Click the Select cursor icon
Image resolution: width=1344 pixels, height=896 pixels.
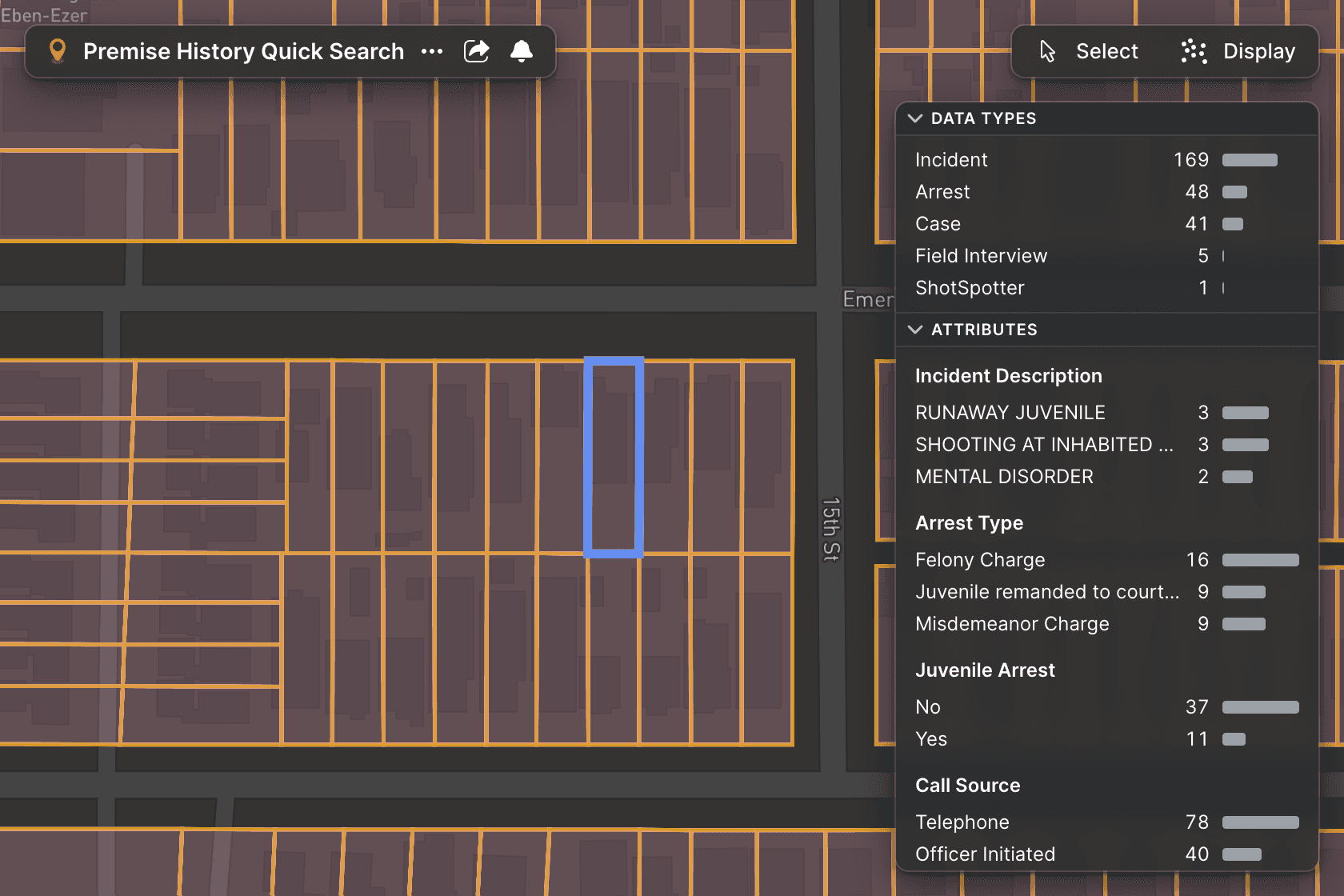click(1047, 51)
